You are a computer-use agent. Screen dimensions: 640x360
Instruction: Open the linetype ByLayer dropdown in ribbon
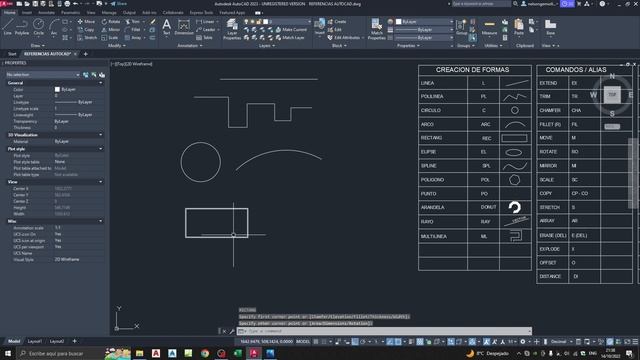(424, 38)
